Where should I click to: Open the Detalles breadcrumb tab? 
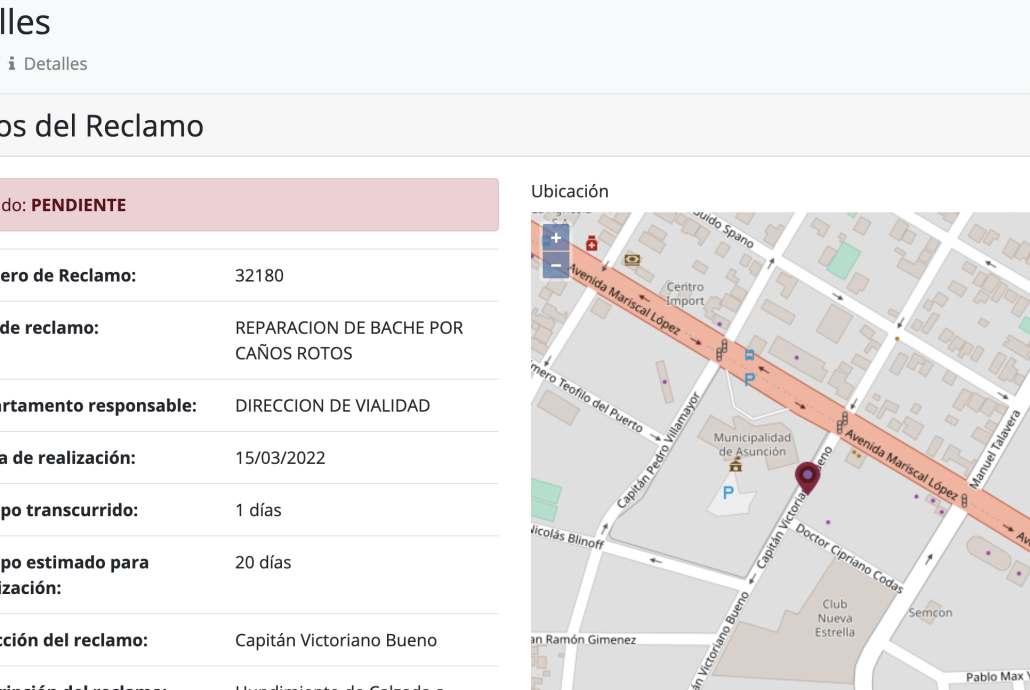click(55, 64)
